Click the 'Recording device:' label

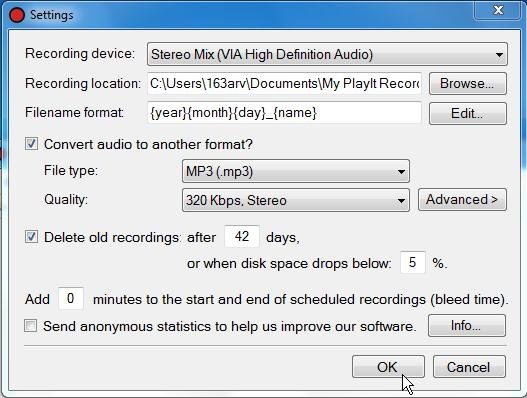80,54
